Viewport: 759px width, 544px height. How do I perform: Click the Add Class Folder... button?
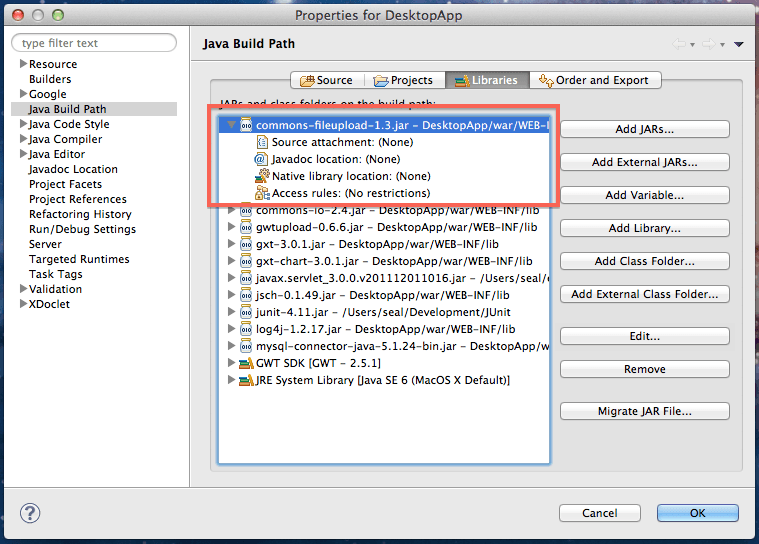point(645,261)
